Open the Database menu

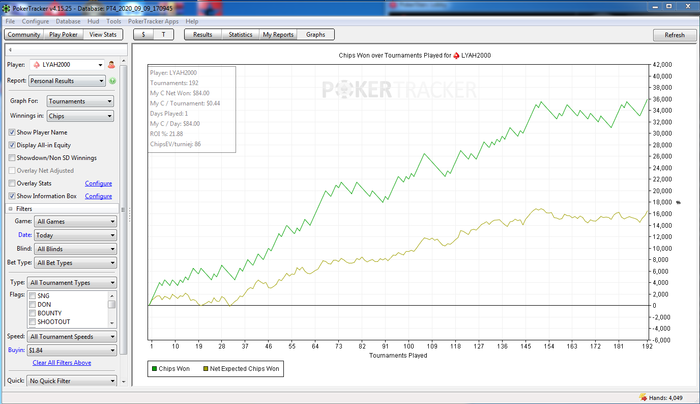click(x=68, y=21)
